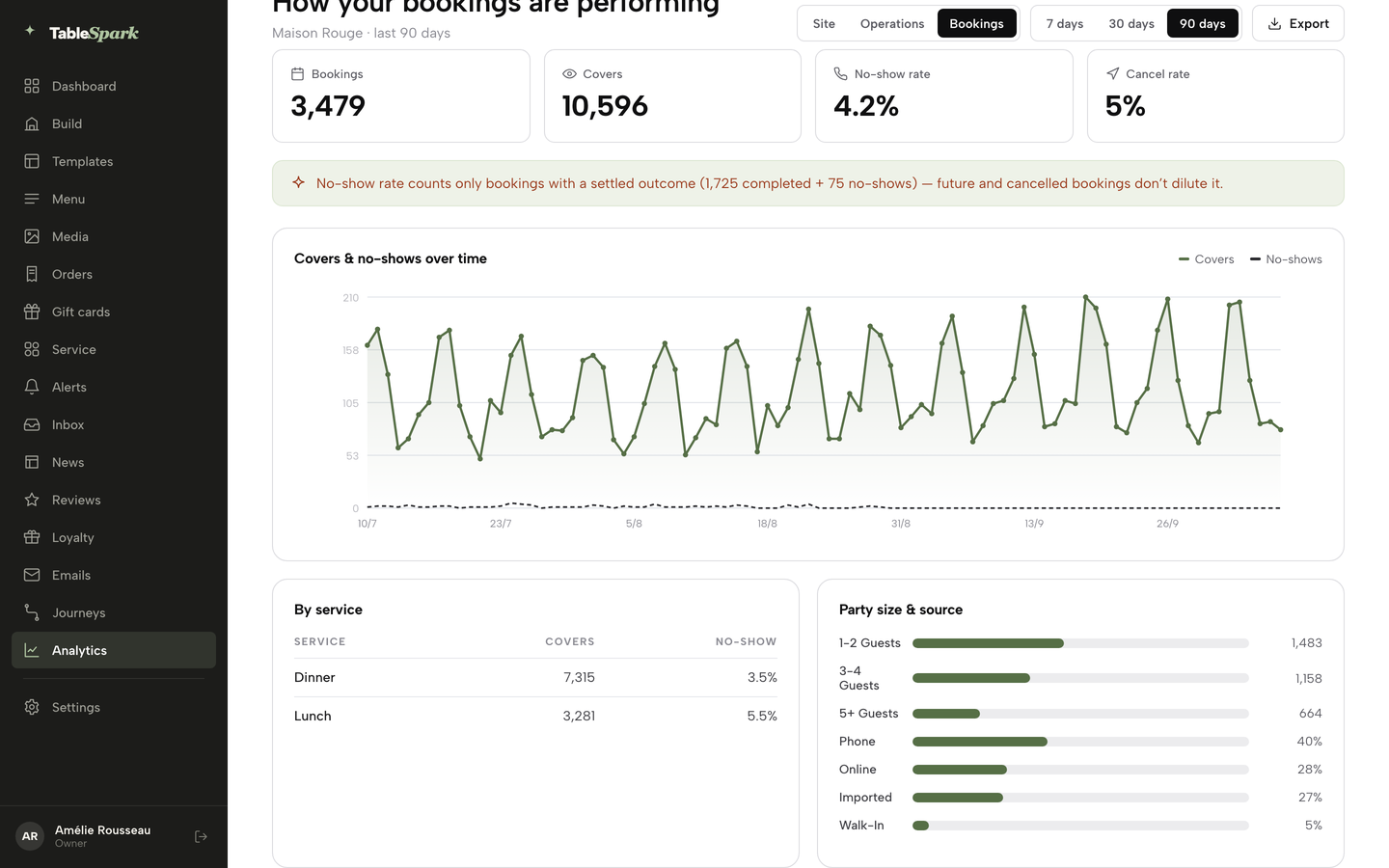This screenshot has width=1389, height=868.
Task: Switch to the Site tab
Action: (x=824, y=23)
